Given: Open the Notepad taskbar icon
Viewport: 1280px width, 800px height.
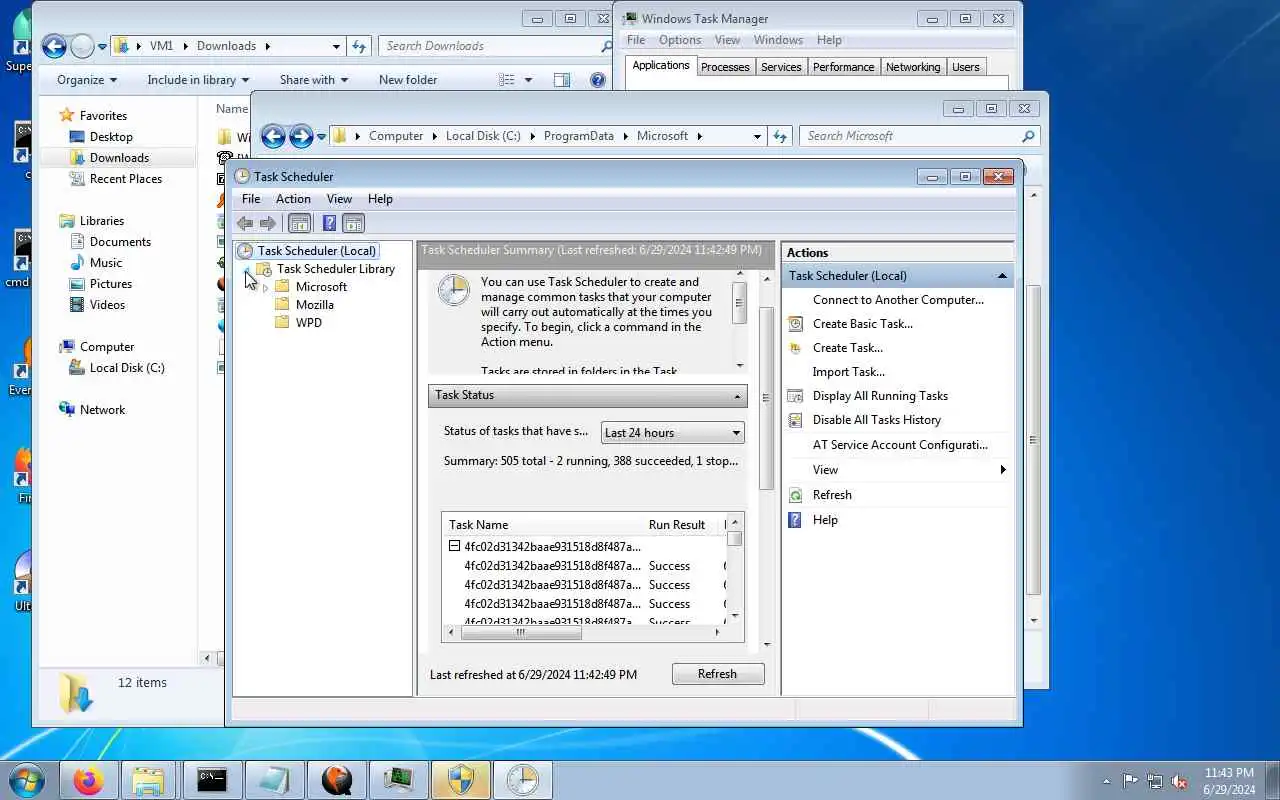Looking at the screenshot, I should [273, 780].
